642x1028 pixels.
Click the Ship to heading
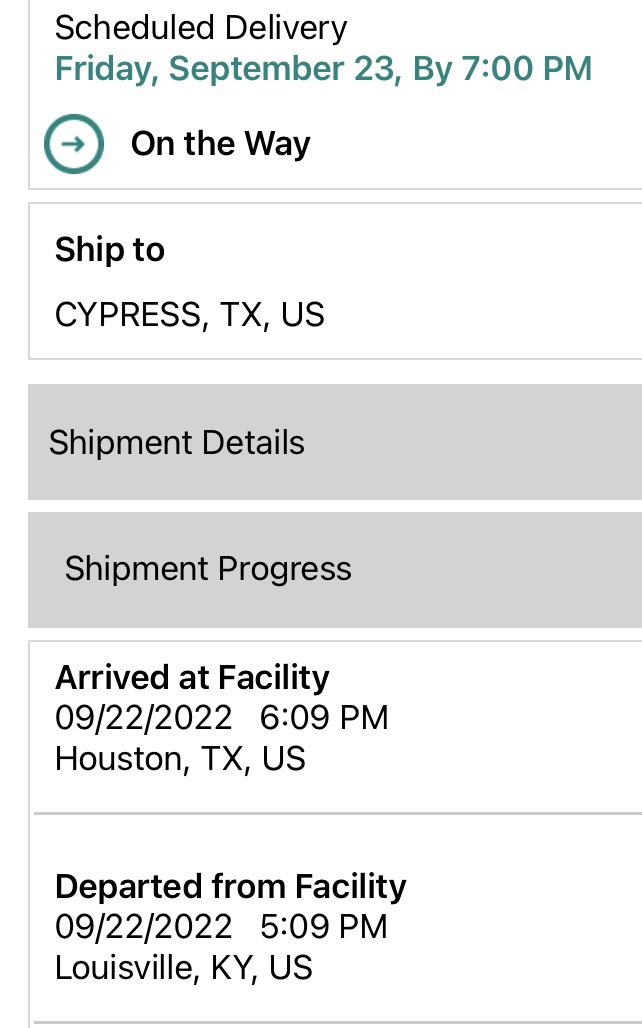[x=110, y=249]
